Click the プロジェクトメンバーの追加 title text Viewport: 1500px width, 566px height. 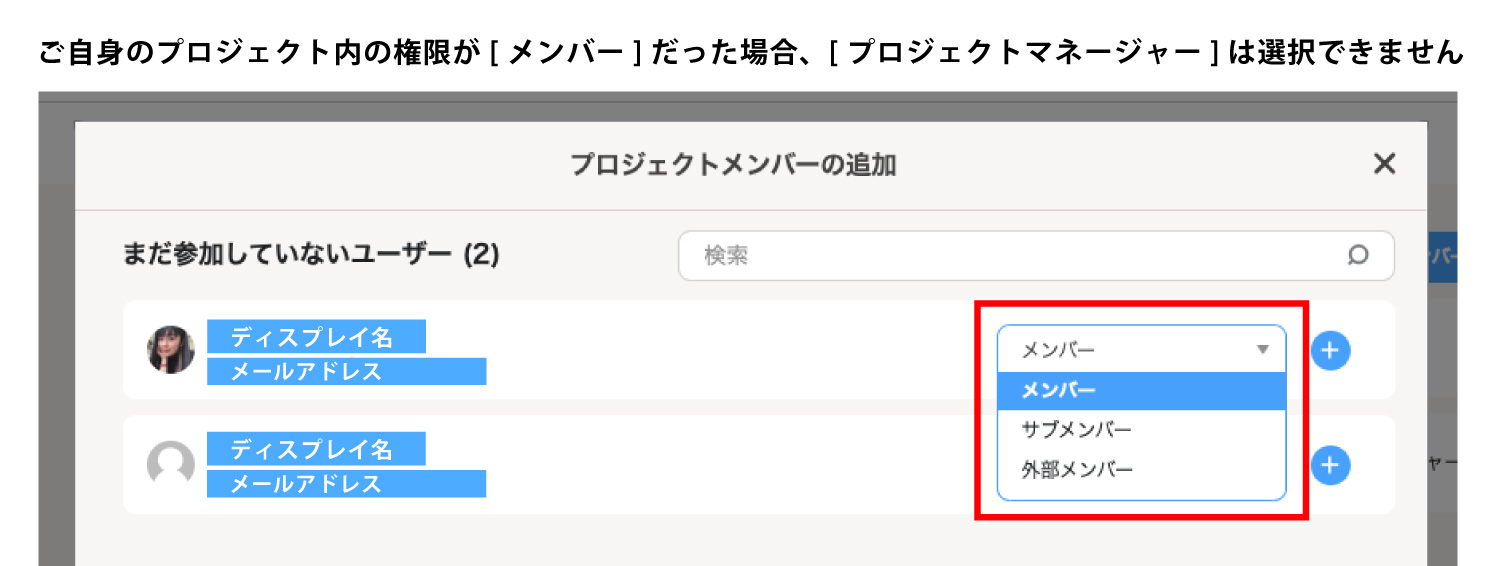732,165
